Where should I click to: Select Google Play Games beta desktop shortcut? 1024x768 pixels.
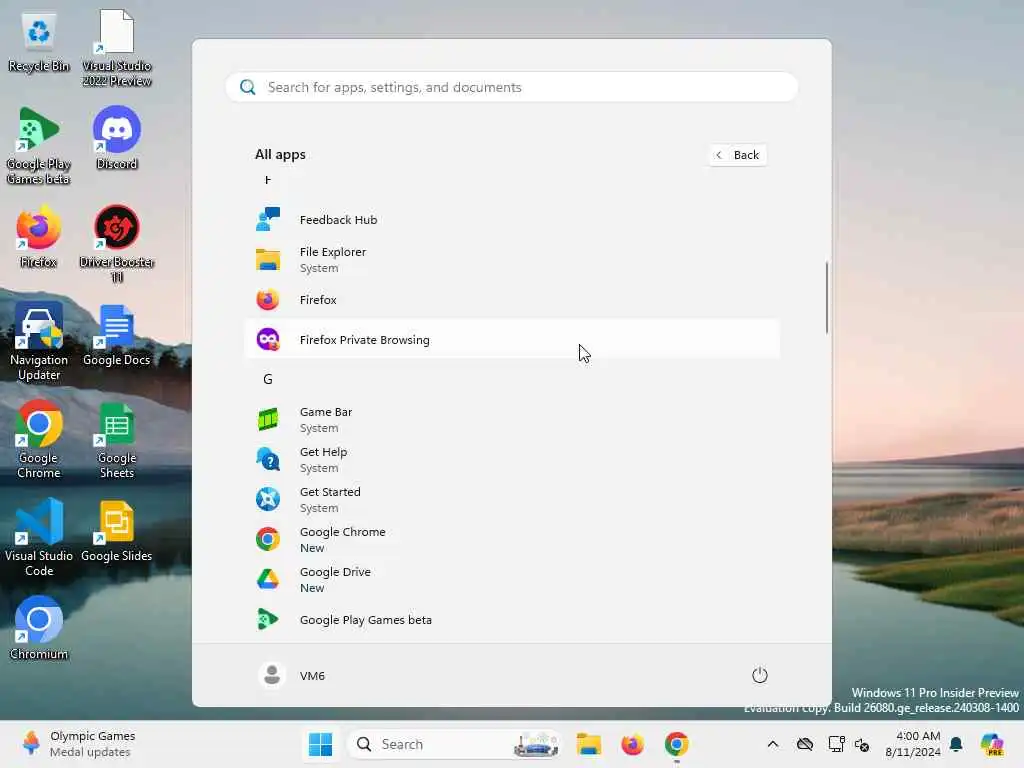(x=39, y=146)
